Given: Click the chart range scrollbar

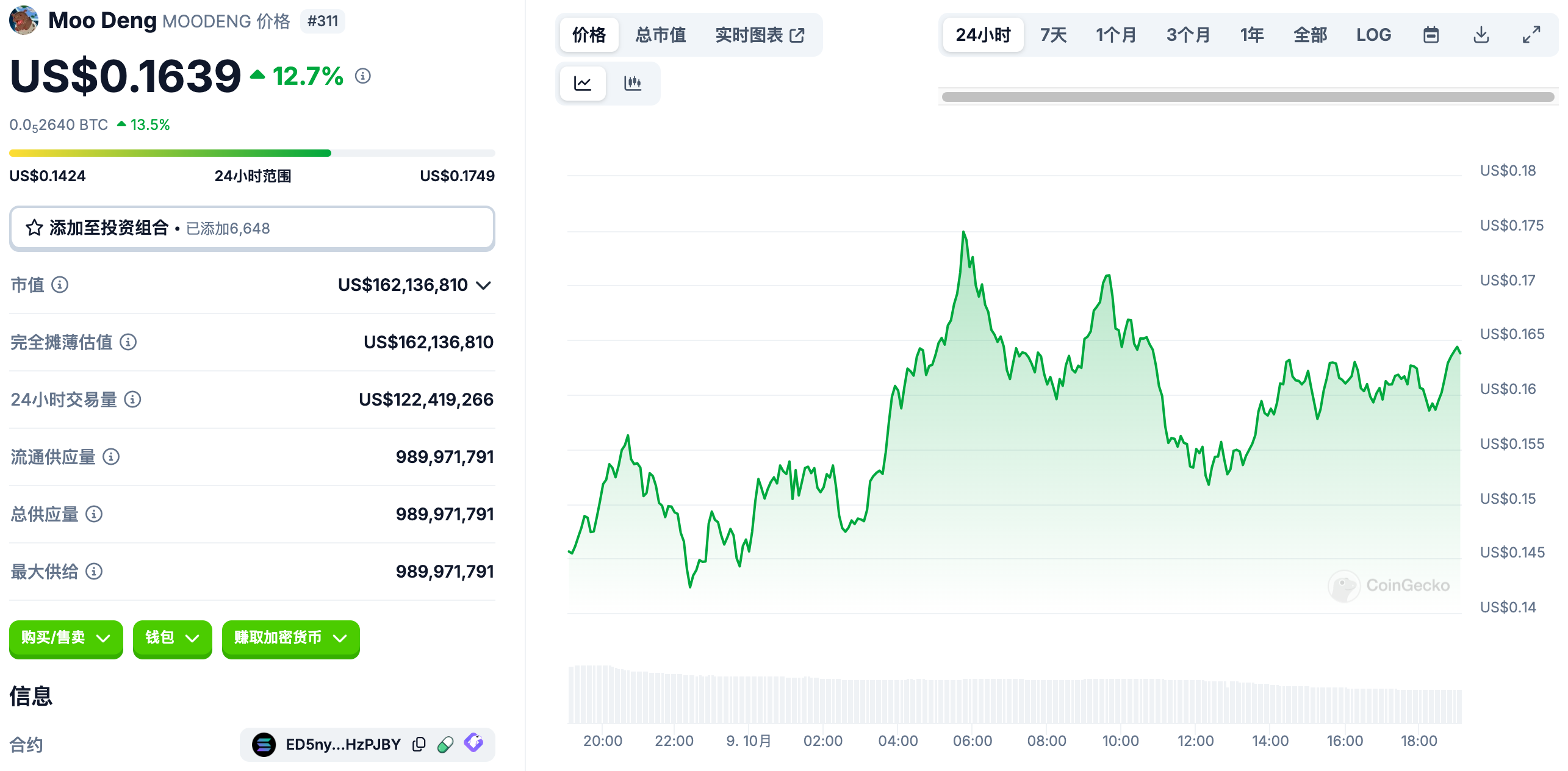Looking at the screenshot, I should [x=1248, y=97].
